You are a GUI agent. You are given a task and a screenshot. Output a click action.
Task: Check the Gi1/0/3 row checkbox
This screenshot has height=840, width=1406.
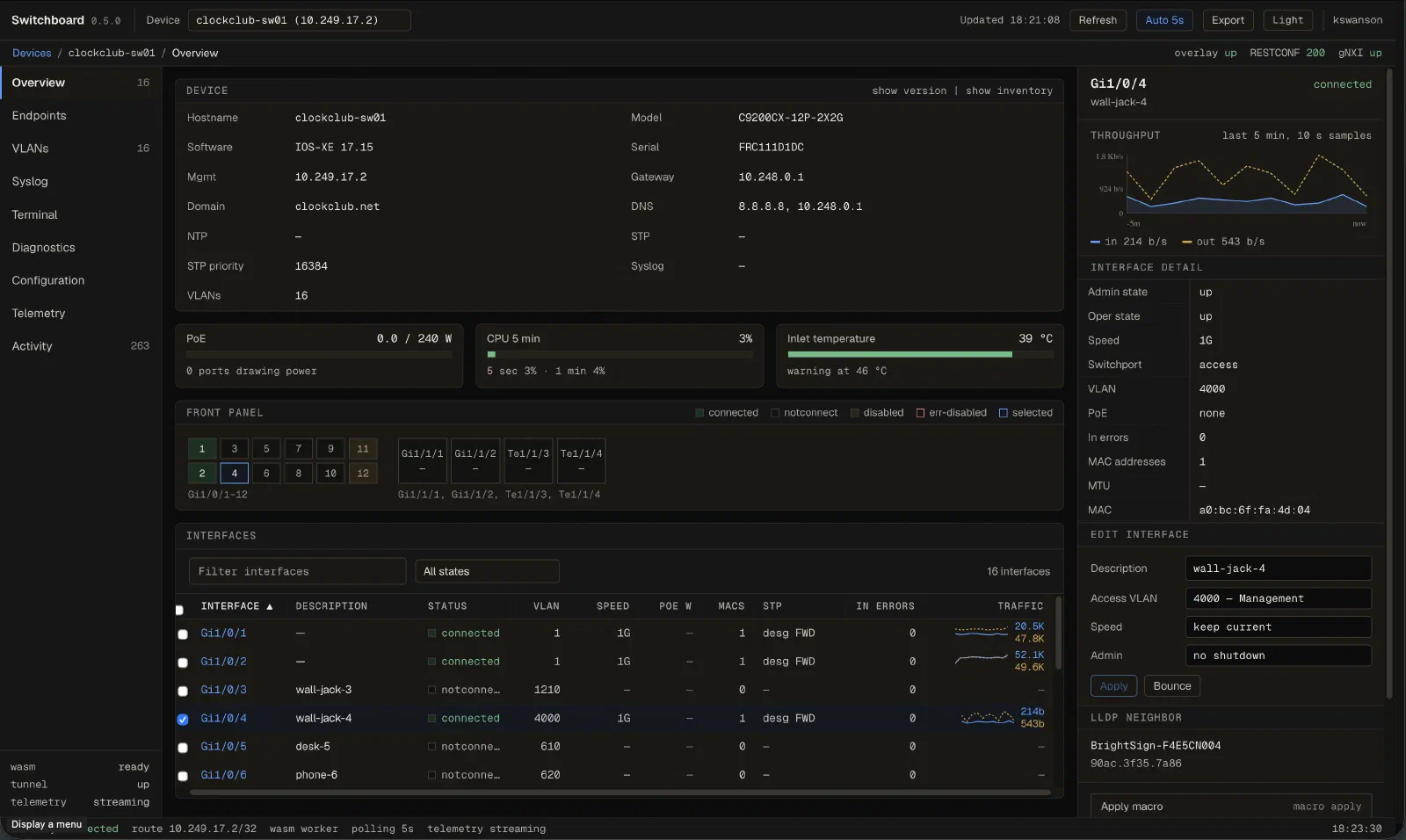coord(183,691)
